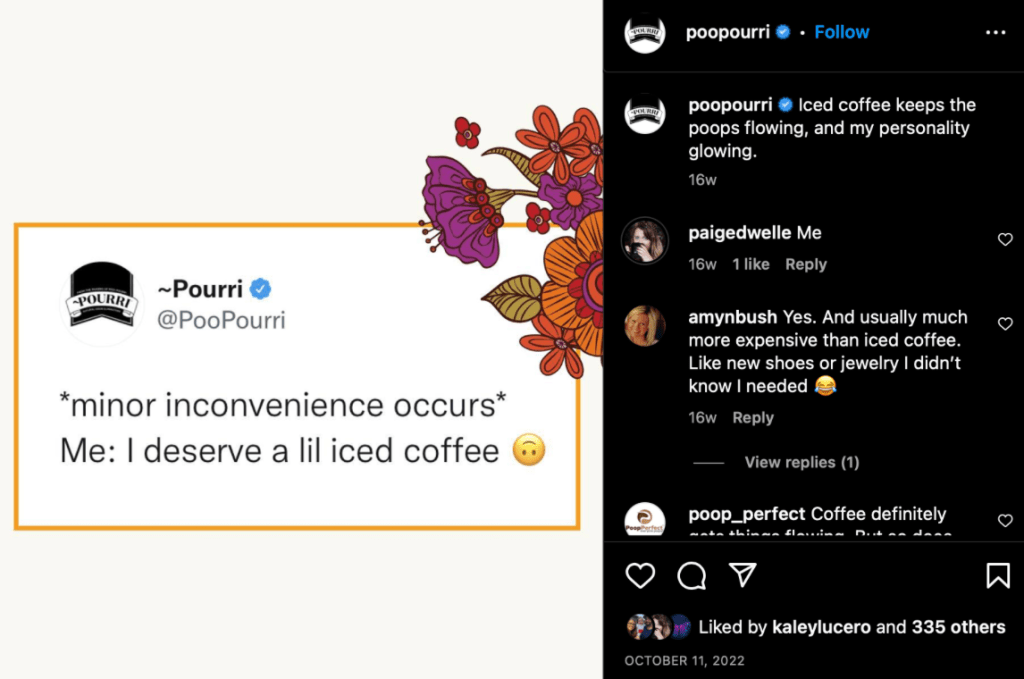
Task: Reply to paigedwelle's comment
Action: tap(805, 264)
